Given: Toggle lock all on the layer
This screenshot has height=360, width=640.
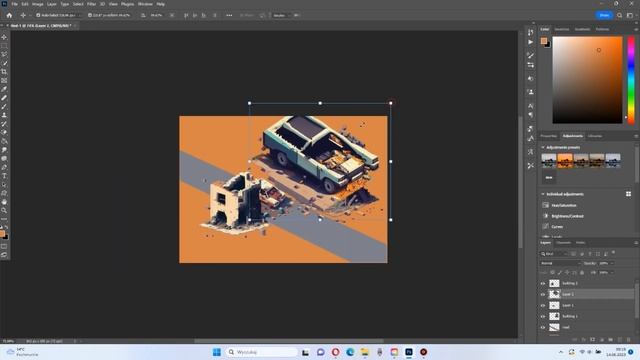Looking at the screenshot, I should (x=582, y=272).
